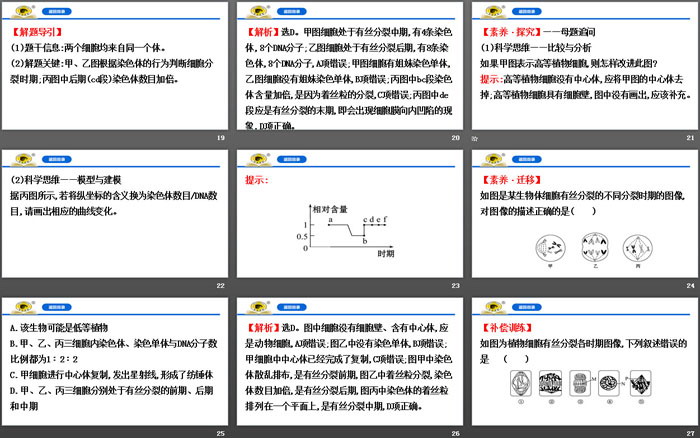Click the blue pill button on slide 23
The height and width of the screenshot is (438, 700).
tap(292, 159)
